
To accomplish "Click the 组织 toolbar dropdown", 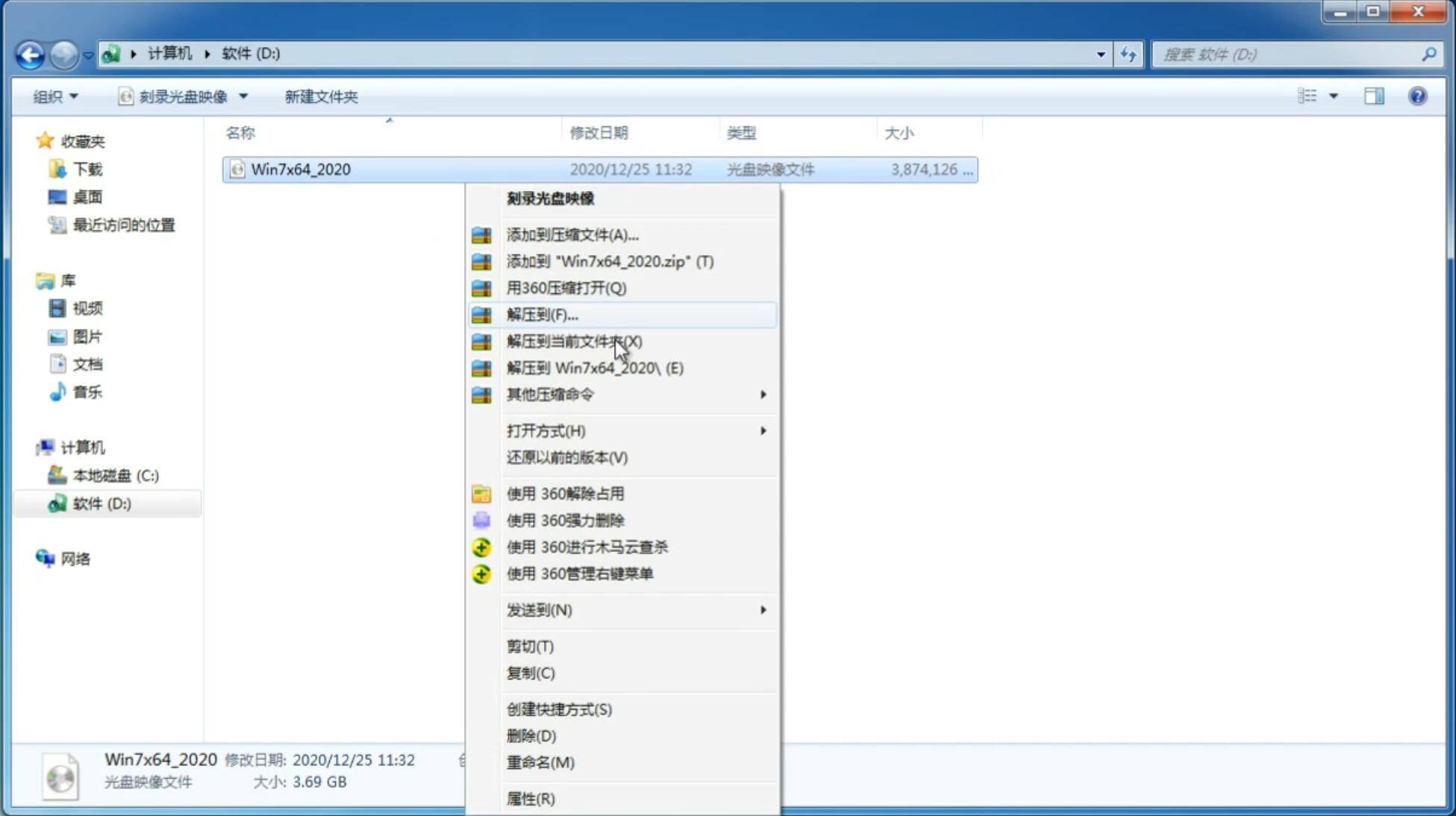I will pos(55,96).
